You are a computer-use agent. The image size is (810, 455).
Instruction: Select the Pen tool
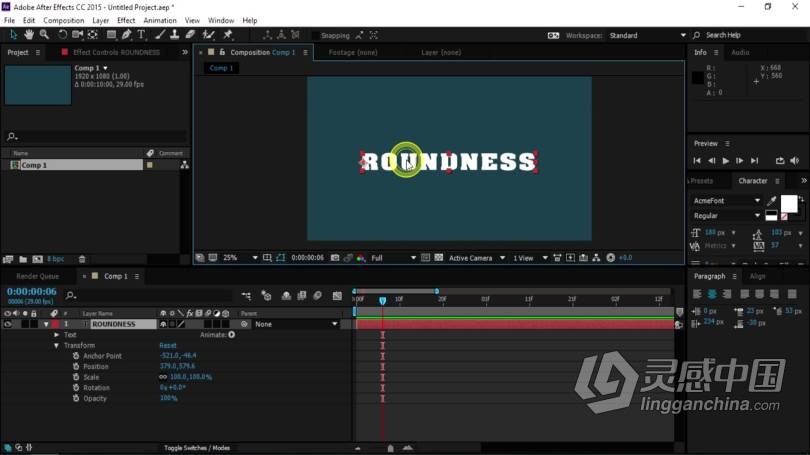click(126, 35)
